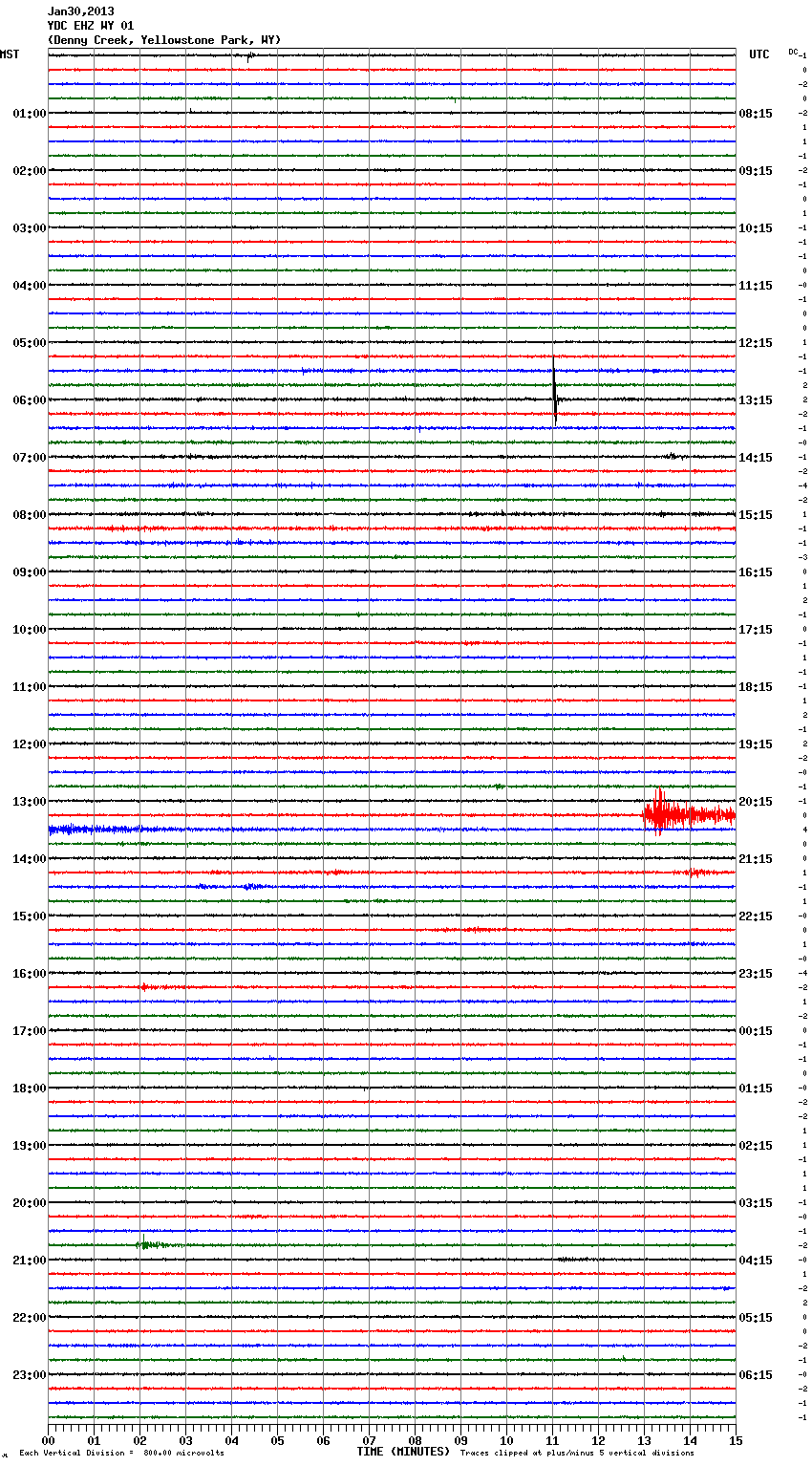Select the 07:00 MST time label

(x=30, y=458)
